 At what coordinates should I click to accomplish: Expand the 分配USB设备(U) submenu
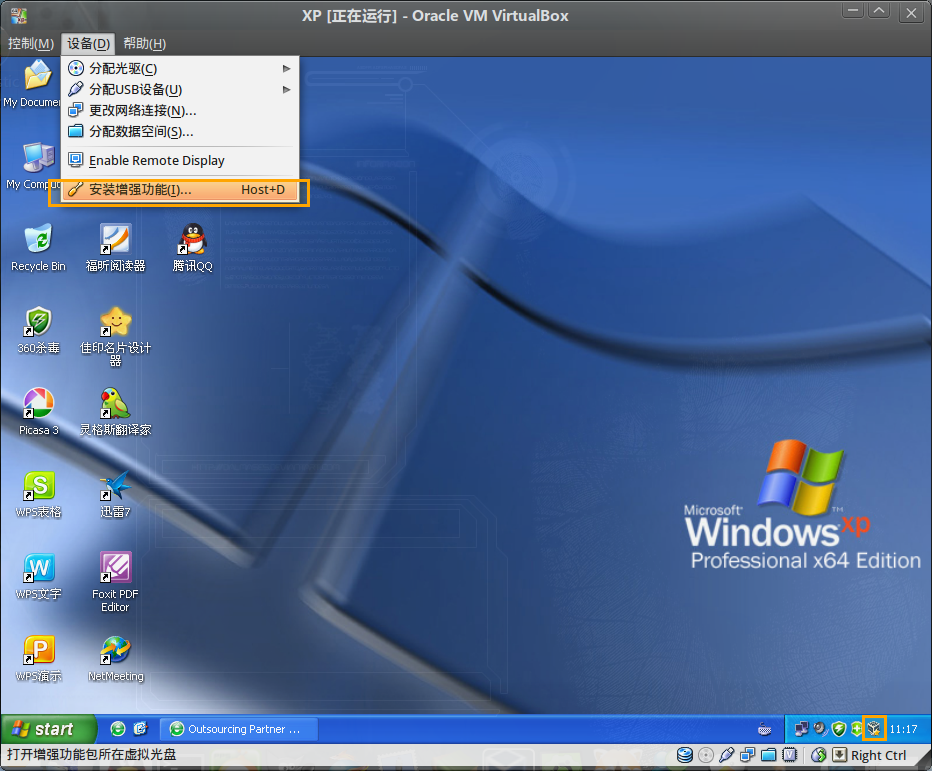coord(180,89)
